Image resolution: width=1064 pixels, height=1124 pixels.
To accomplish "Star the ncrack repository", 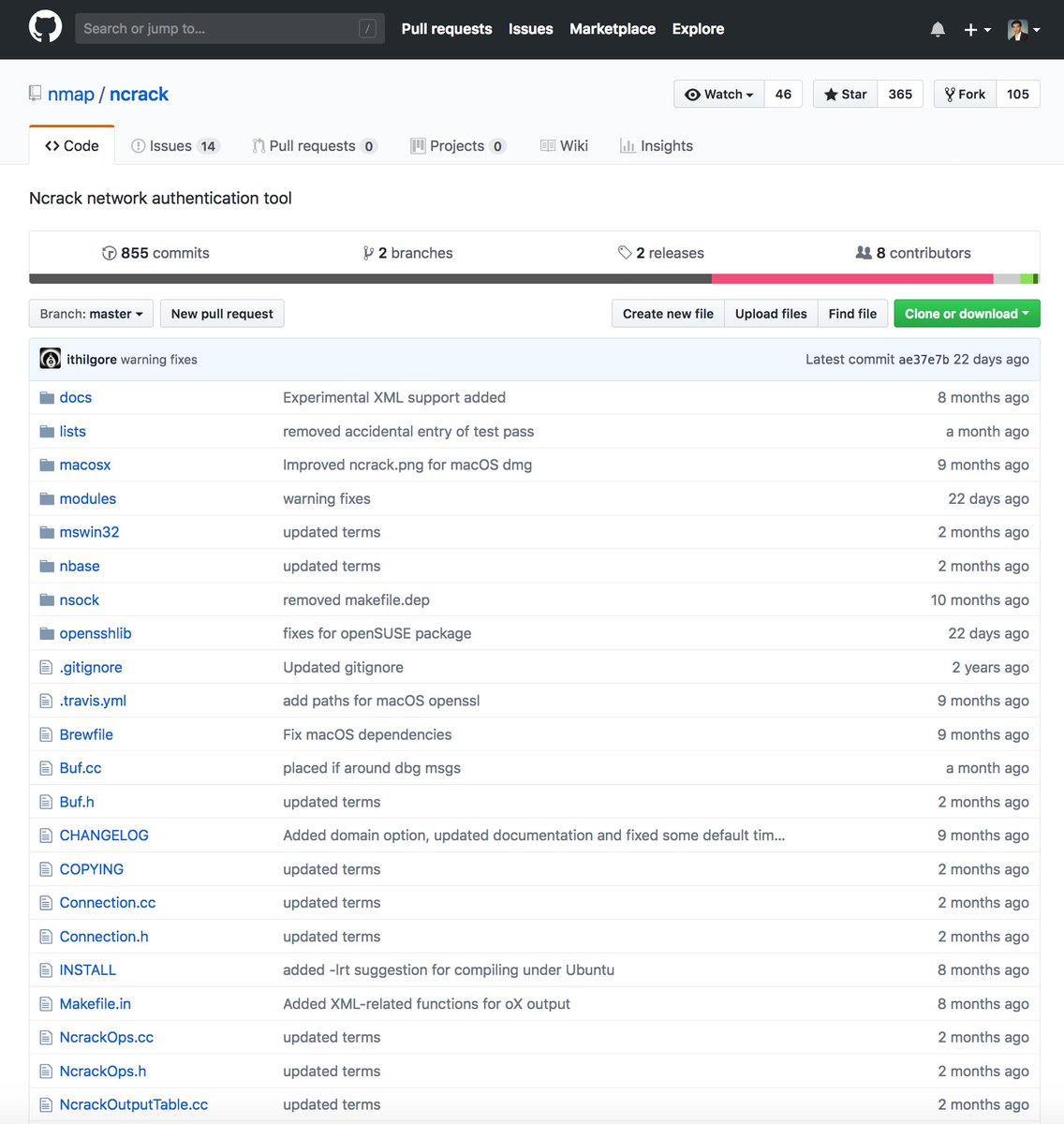I will click(x=846, y=94).
